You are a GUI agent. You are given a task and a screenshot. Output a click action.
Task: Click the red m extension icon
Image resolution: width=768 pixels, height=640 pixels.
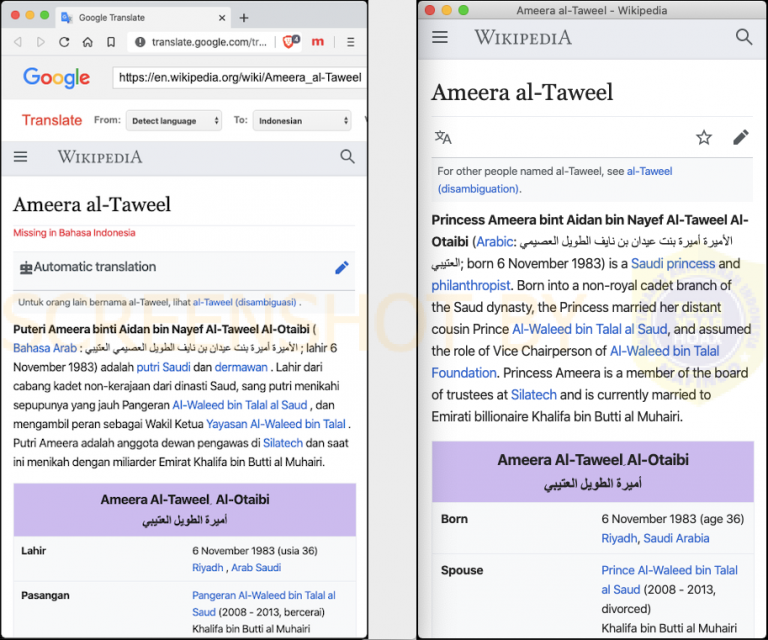(x=318, y=42)
